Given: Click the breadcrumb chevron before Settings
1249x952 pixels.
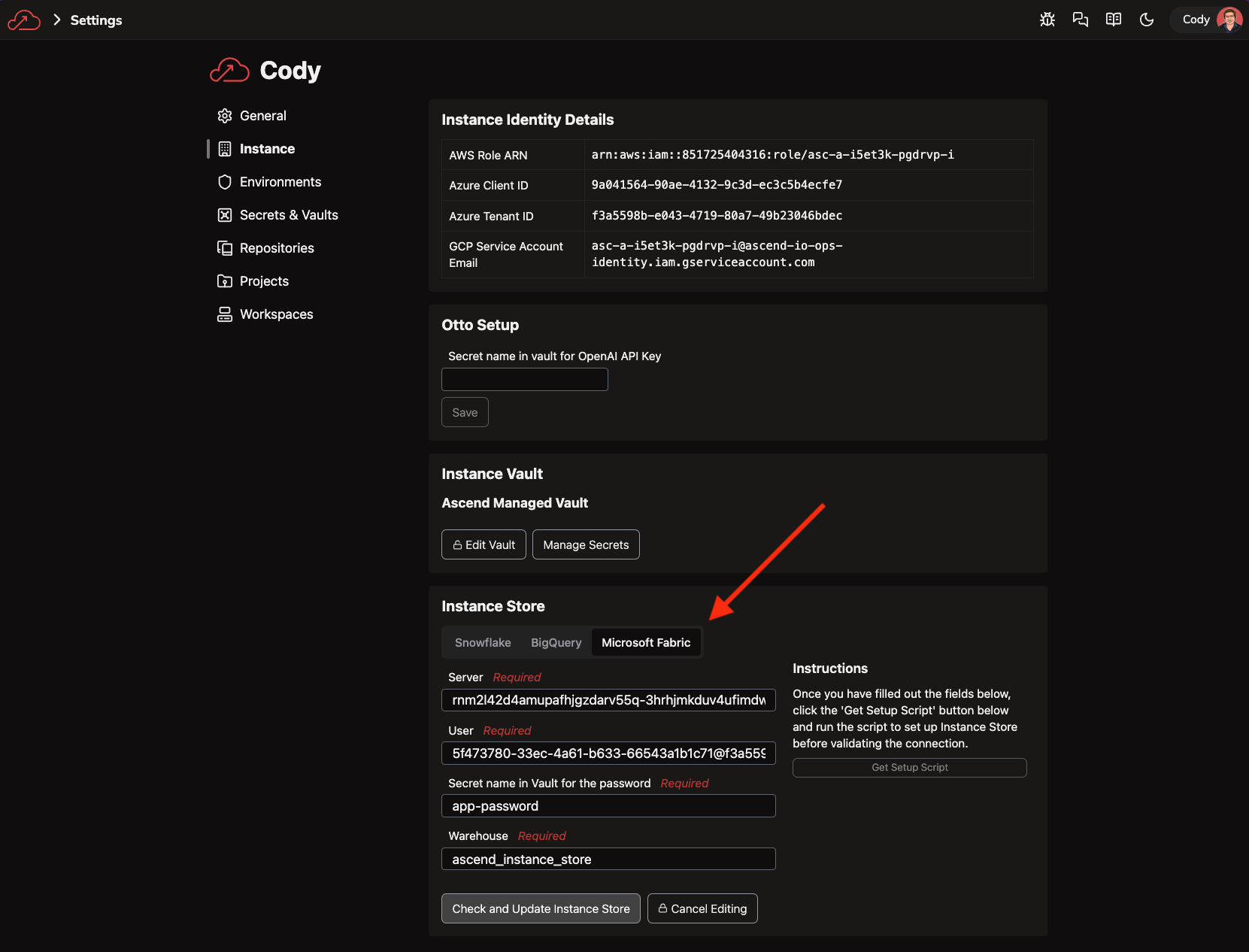Looking at the screenshot, I should (56, 20).
